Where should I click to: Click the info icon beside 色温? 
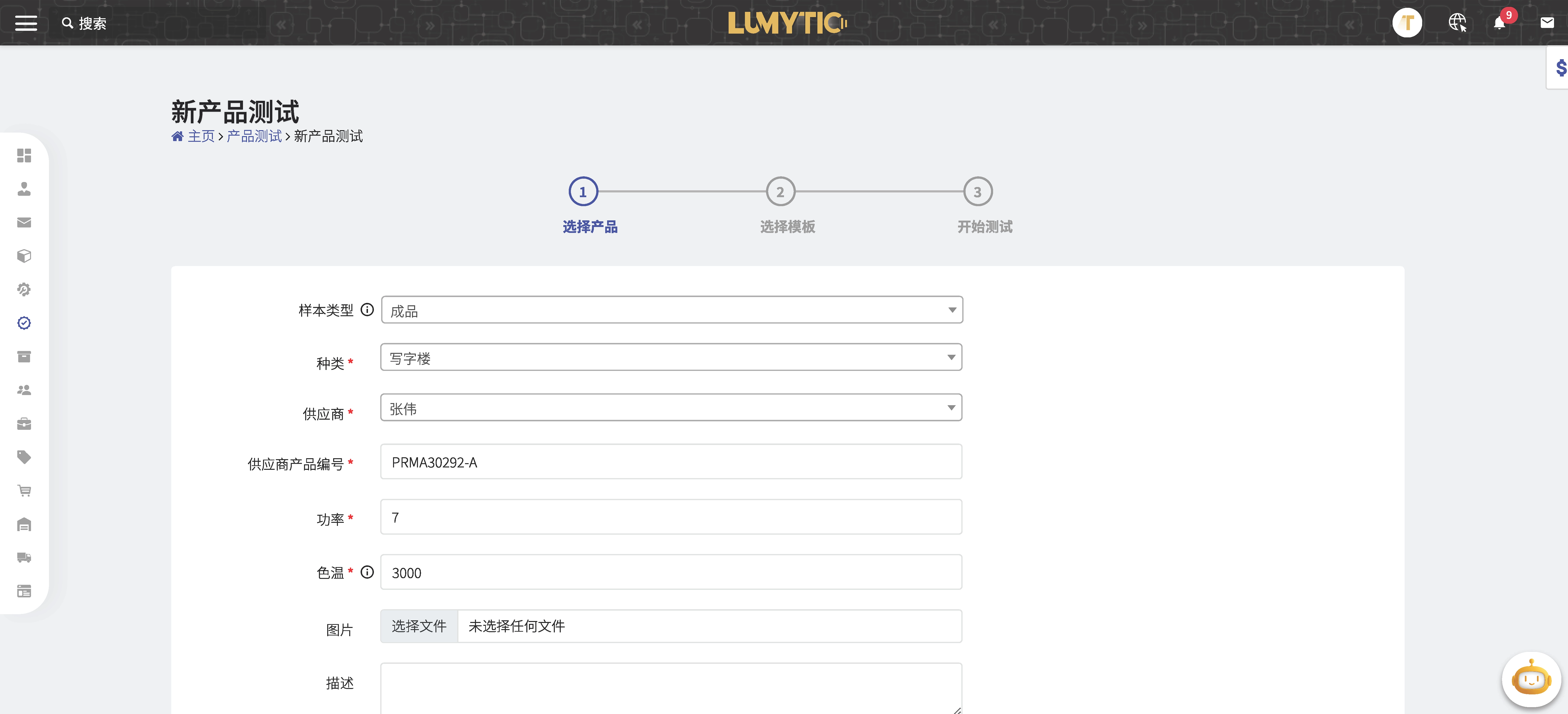click(367, 572)
